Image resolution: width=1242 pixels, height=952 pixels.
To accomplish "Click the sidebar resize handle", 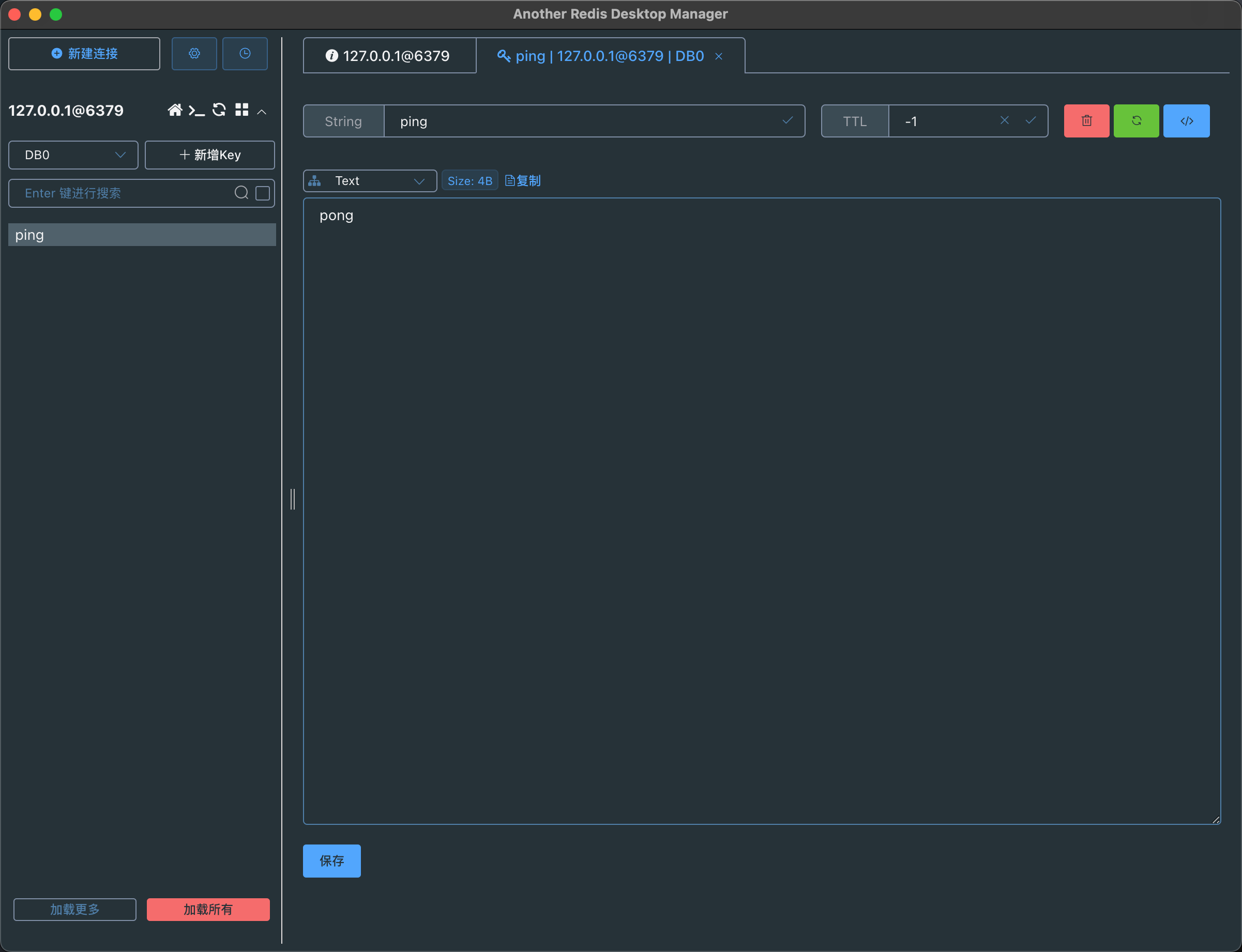I will click(x=293, y=499).
